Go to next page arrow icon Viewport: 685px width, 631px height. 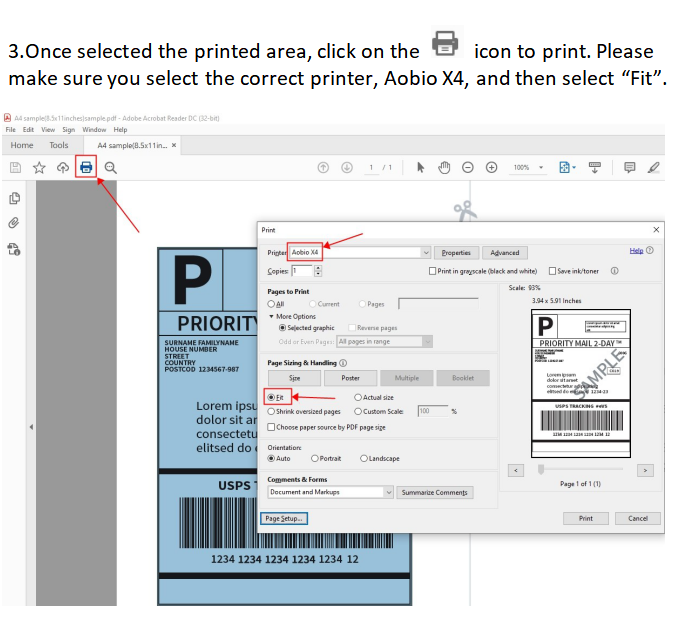coord(347,167)
